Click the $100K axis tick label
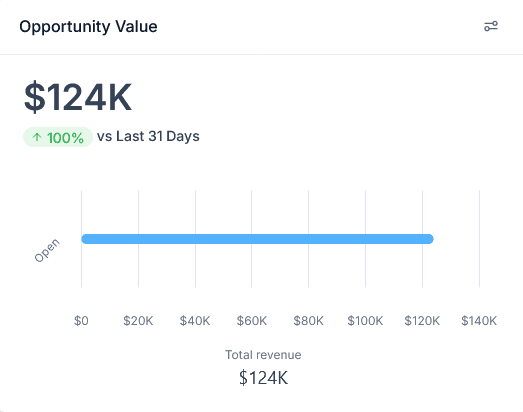 [365, 321]
